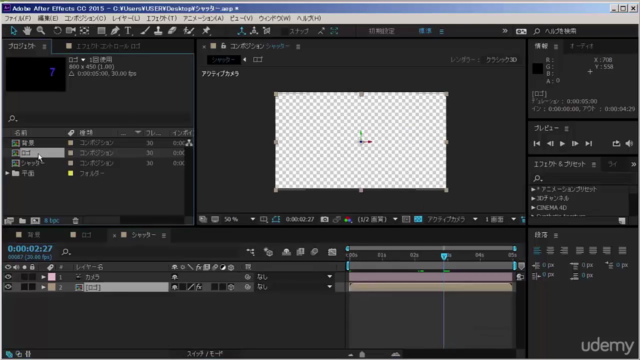
Task: Take snapshot with camera icon in viewer
Action: tap(324, 220)
